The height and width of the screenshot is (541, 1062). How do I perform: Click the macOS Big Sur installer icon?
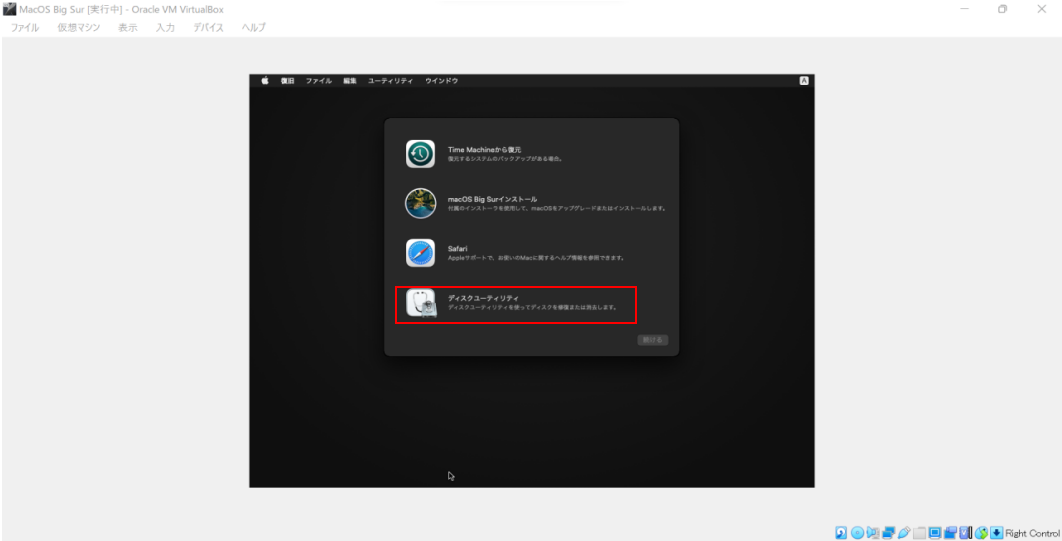(x=420, y=203)
